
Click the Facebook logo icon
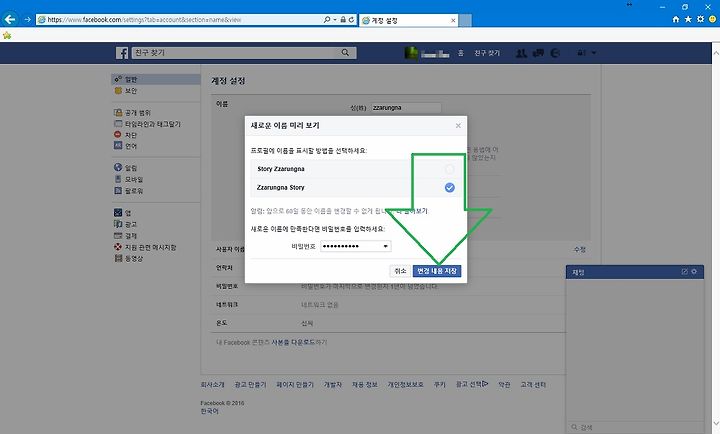tap(122, 53)
